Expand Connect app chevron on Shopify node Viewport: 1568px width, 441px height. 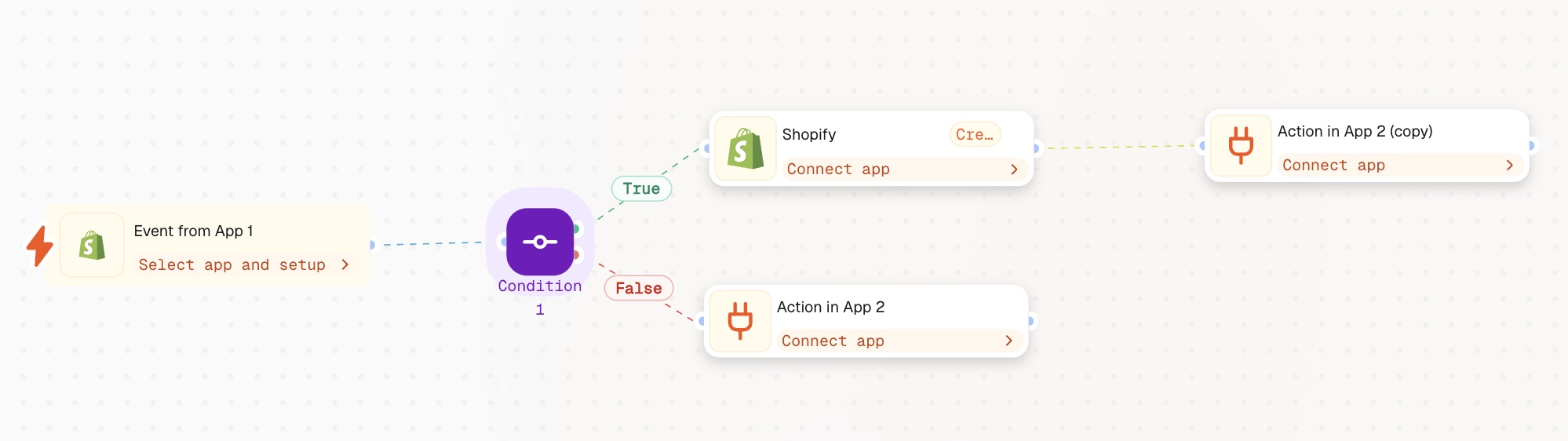tap(1014, 169)
